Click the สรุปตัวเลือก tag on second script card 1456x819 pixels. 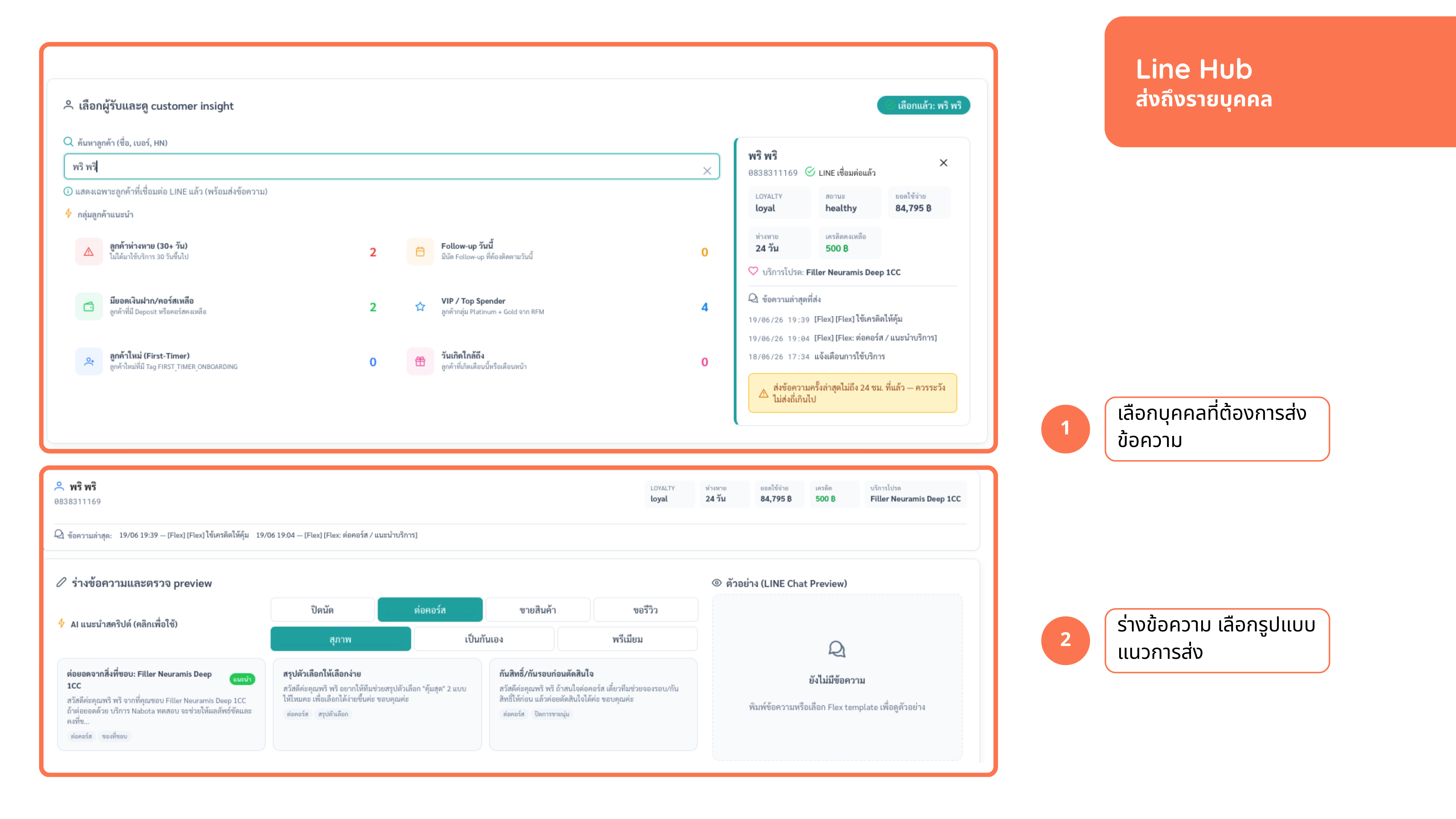(x=333, y=714)
